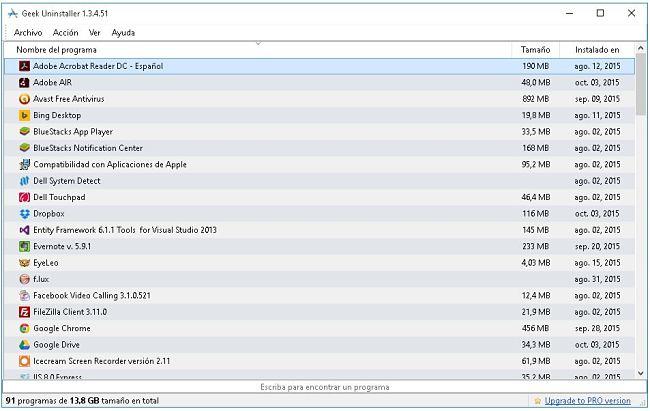This screenshot has height=411, width=650.
Task: Open the Acción menu
Action: (x=65, y=32)
